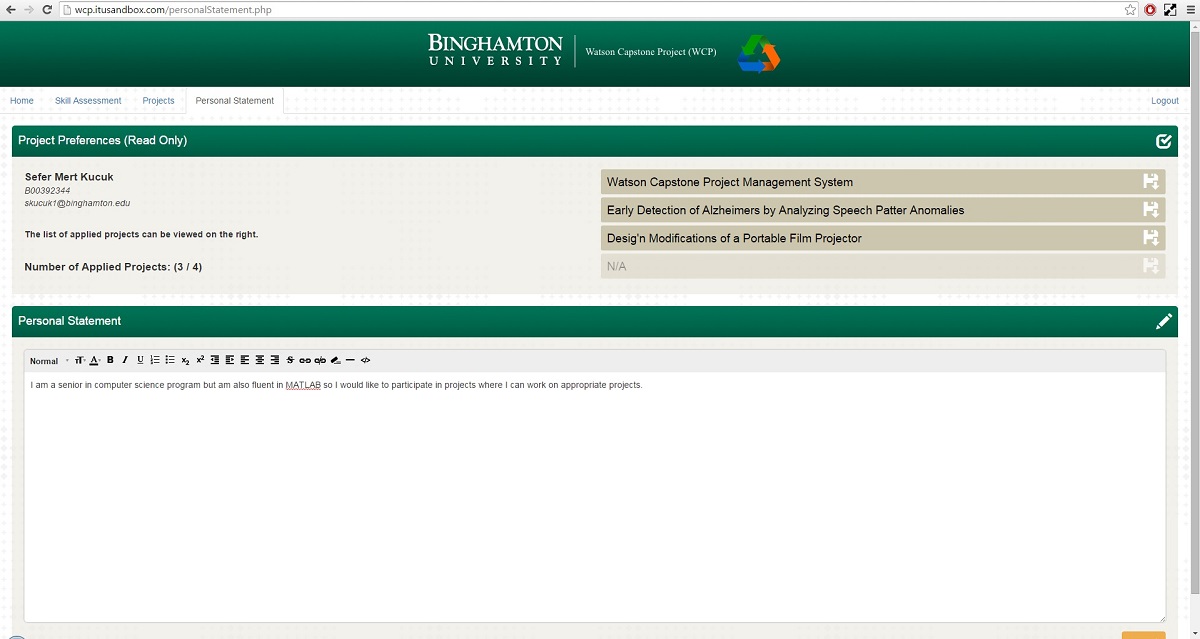Click the Logout link
Image resolution: width=1200 pixels, height=639 pixels.
pos(1164,101)
